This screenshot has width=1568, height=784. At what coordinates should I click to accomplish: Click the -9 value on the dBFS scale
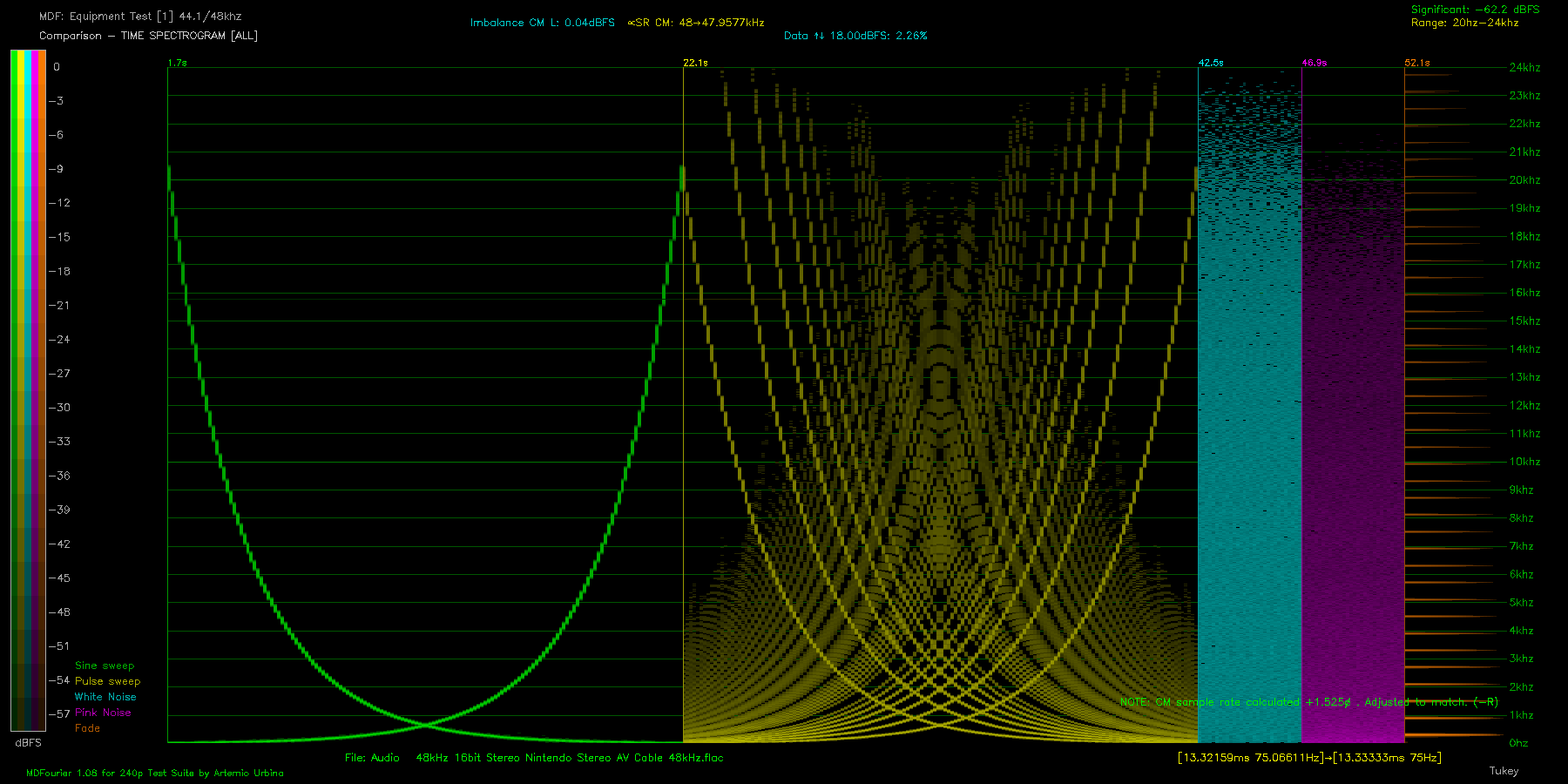[56, 169]
